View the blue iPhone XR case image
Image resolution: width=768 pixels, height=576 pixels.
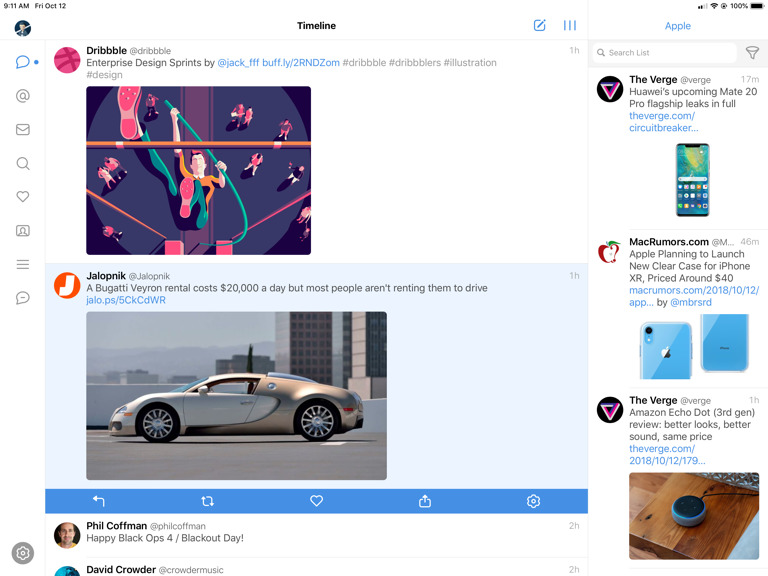[694, 346]
